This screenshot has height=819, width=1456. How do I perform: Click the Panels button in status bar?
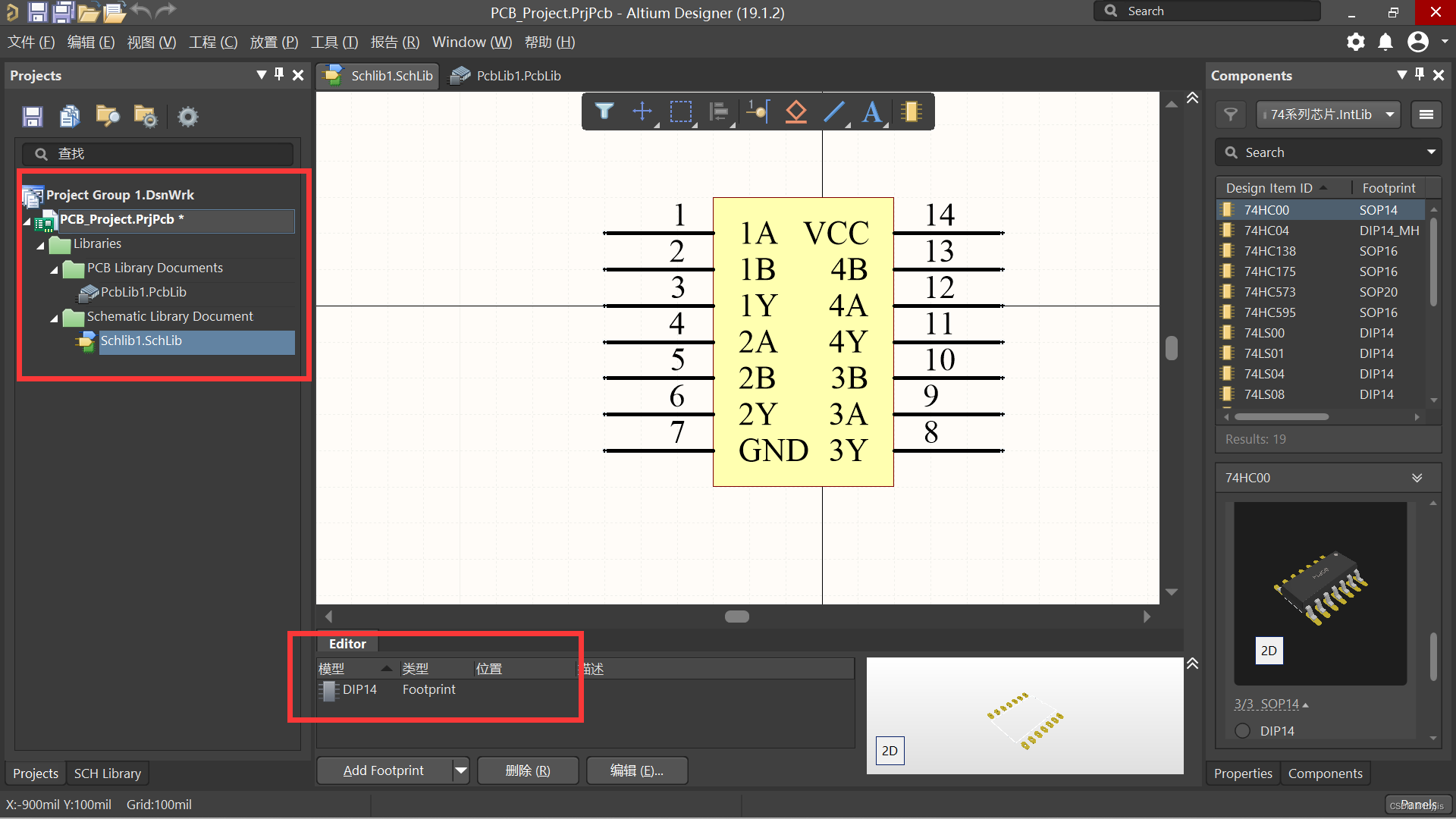(x=1418, y=805)
